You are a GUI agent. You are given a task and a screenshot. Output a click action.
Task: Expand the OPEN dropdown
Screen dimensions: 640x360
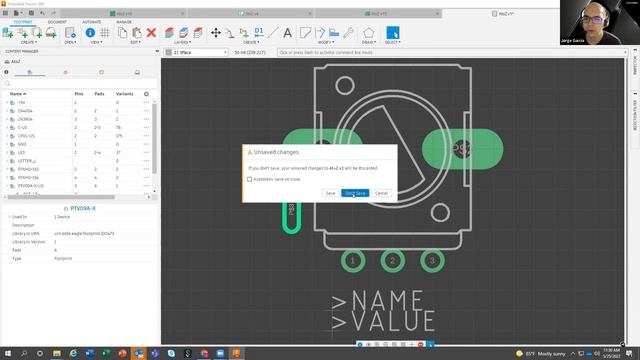point(70,42)
